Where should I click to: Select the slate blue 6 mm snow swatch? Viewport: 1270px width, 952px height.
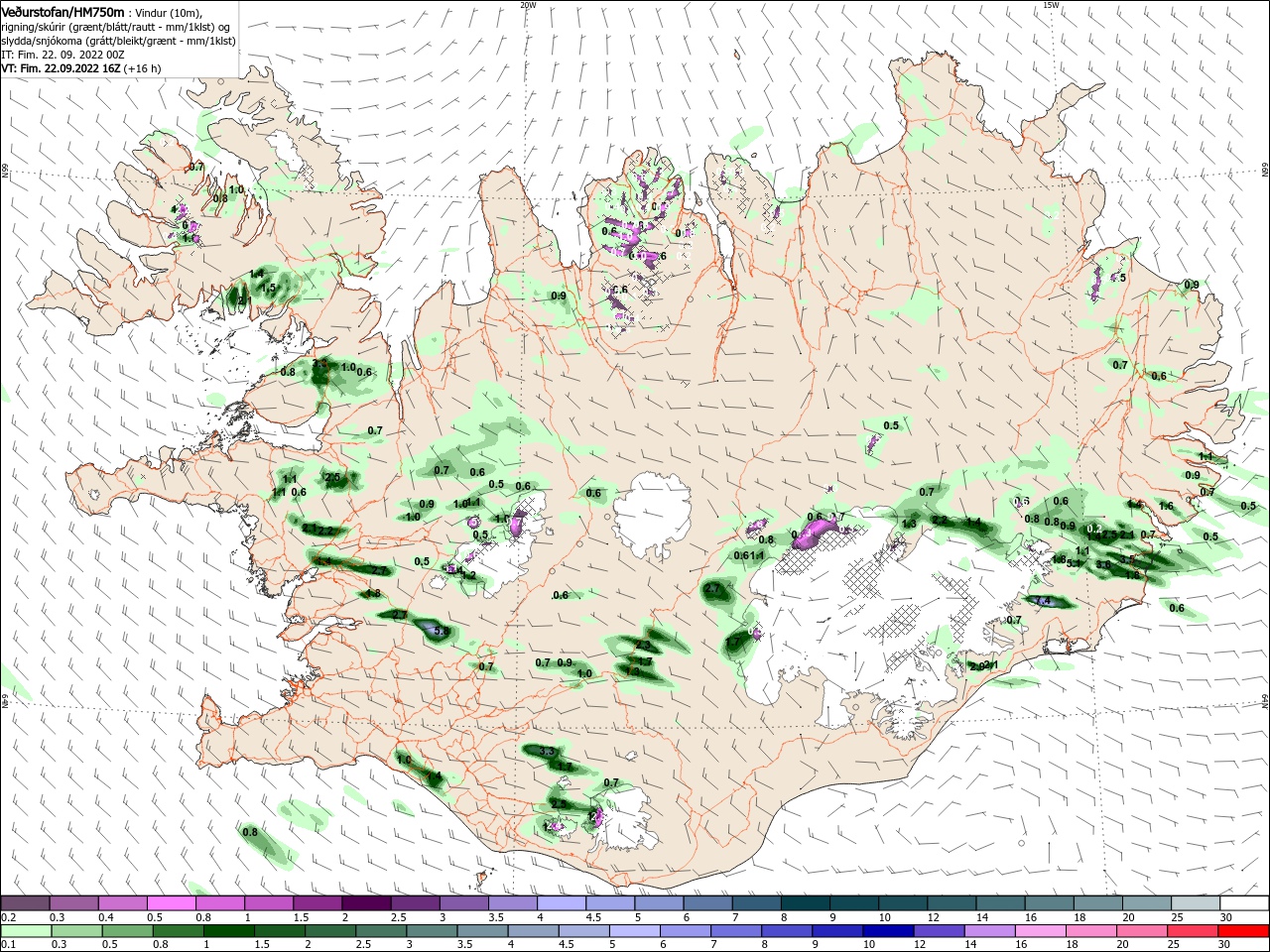tap(707, 903)
